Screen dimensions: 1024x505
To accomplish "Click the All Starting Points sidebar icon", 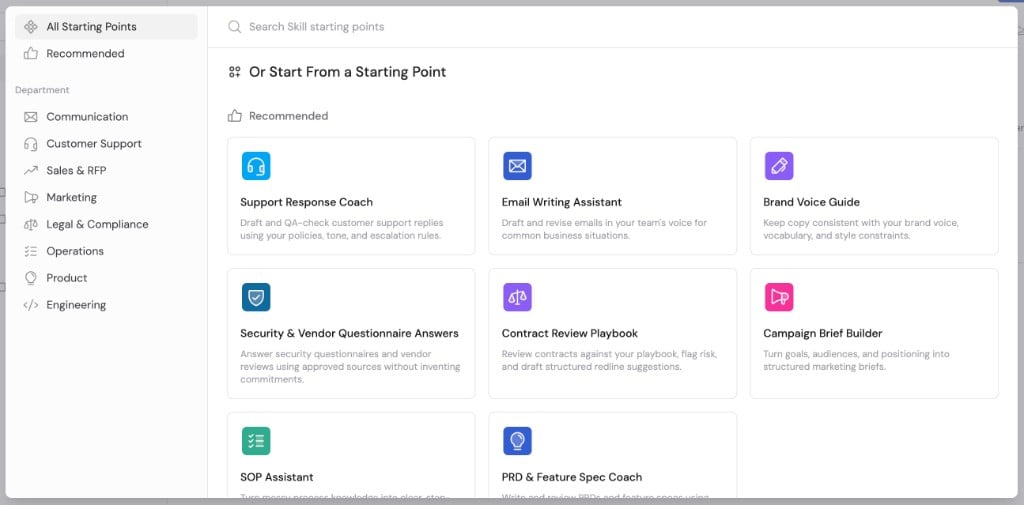I will tap(30, 27).
